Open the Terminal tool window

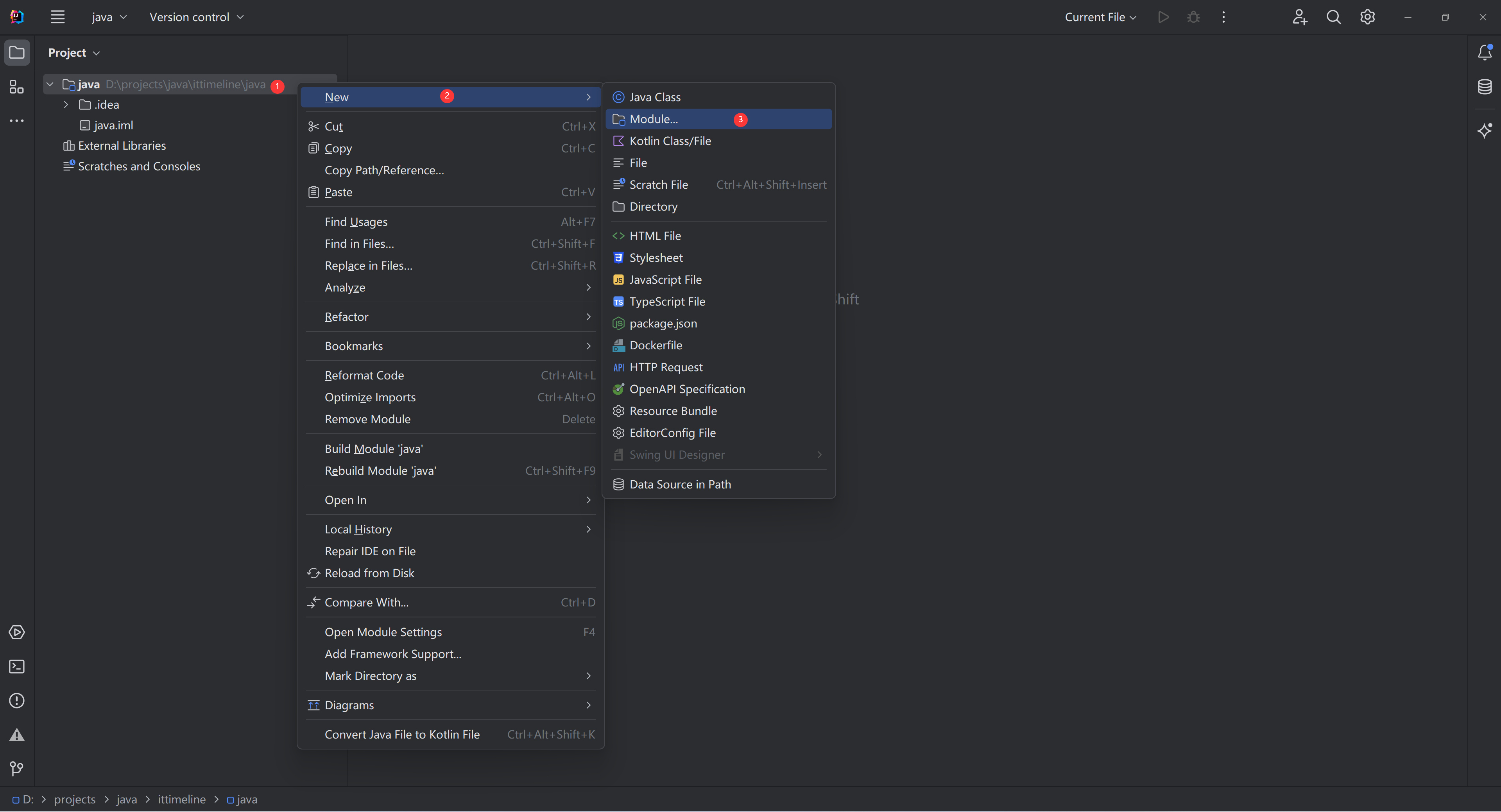tap(17, 666)
